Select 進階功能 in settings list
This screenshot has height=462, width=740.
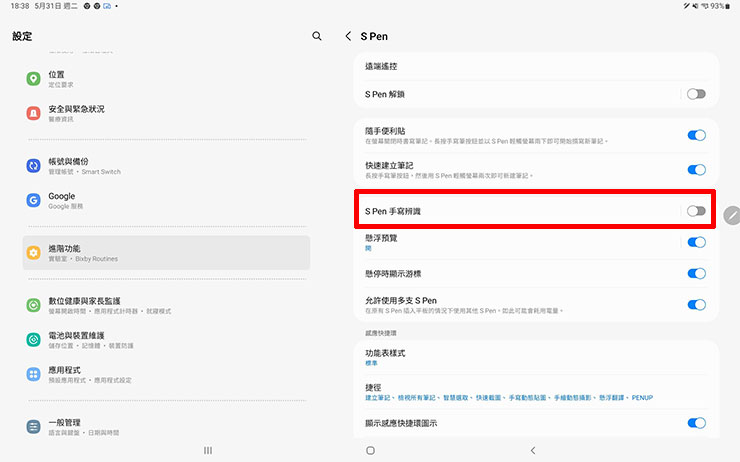pyautogui.click(x=166, y=253)
